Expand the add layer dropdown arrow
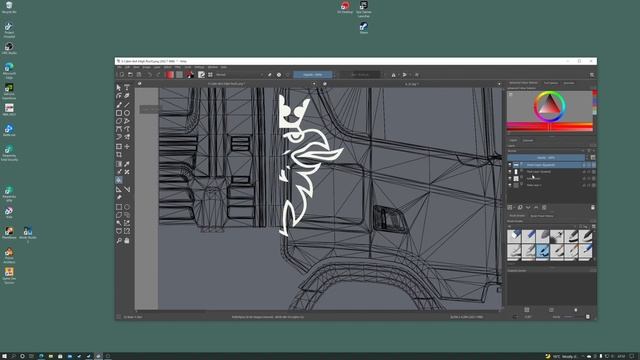 pyautogui.click(x=514, y=208)
